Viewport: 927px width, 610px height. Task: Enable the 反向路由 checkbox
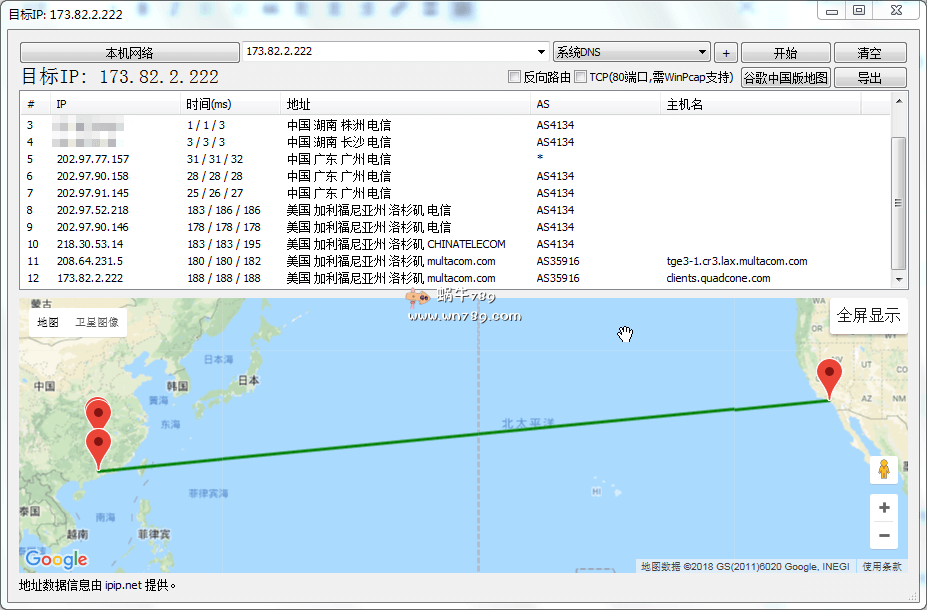(515, 77)
